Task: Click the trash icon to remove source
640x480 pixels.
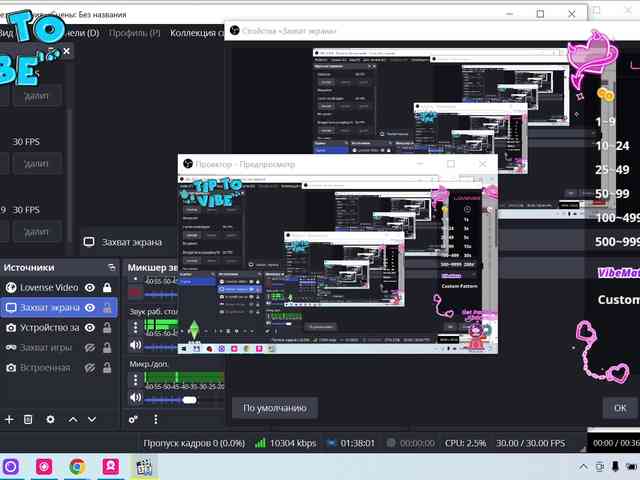Action: (x=29, y=419)
